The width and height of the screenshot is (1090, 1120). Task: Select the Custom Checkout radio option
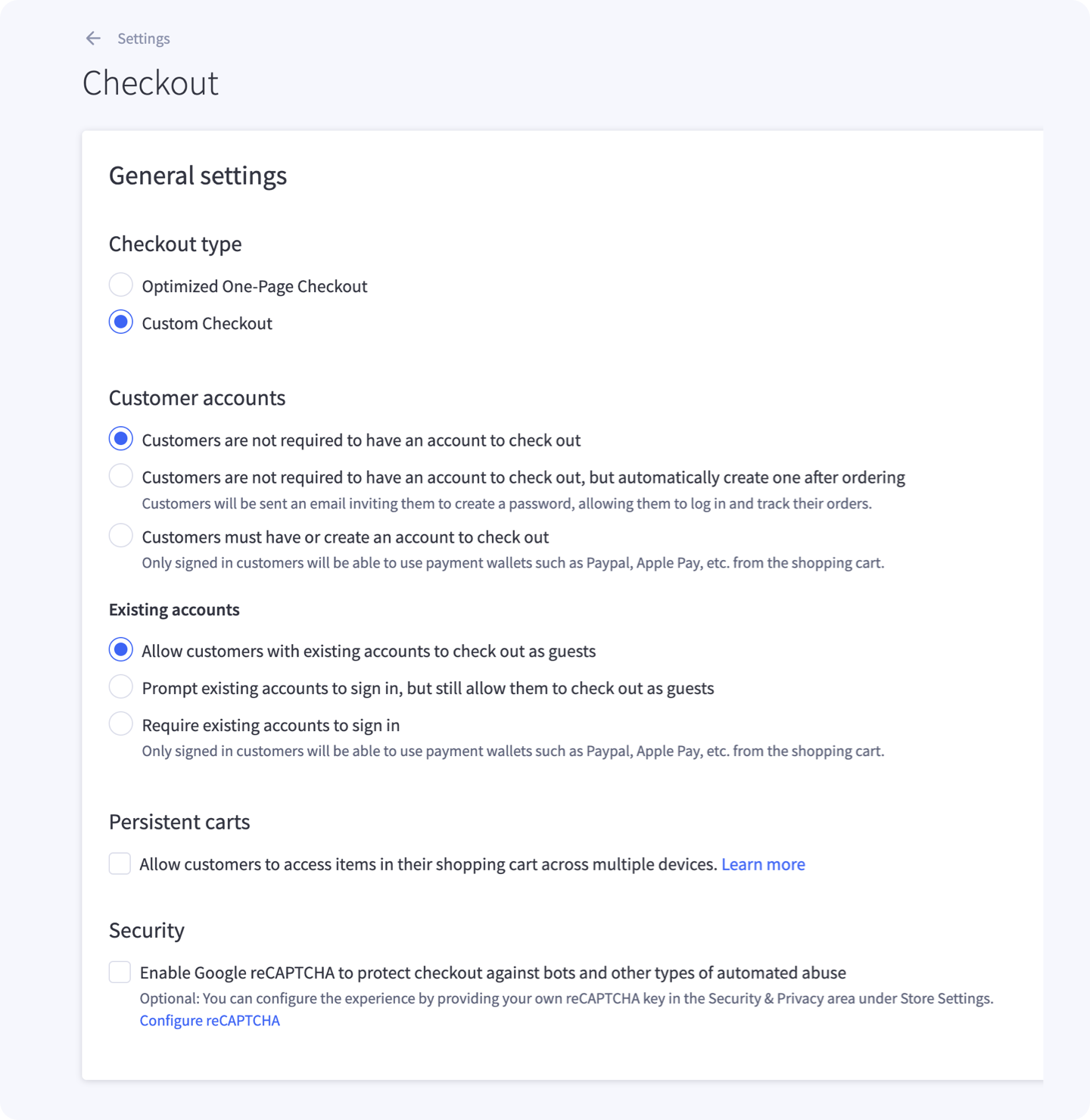click(120, 322)
